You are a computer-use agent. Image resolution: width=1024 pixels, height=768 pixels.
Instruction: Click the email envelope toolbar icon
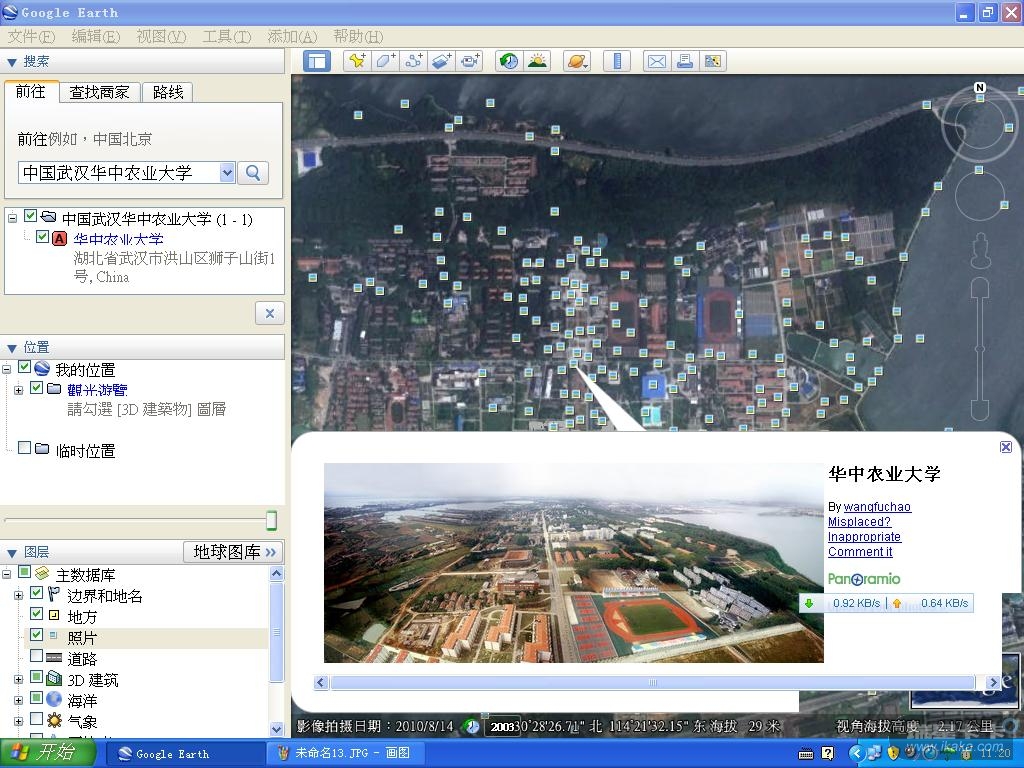(x=656, y=61)
